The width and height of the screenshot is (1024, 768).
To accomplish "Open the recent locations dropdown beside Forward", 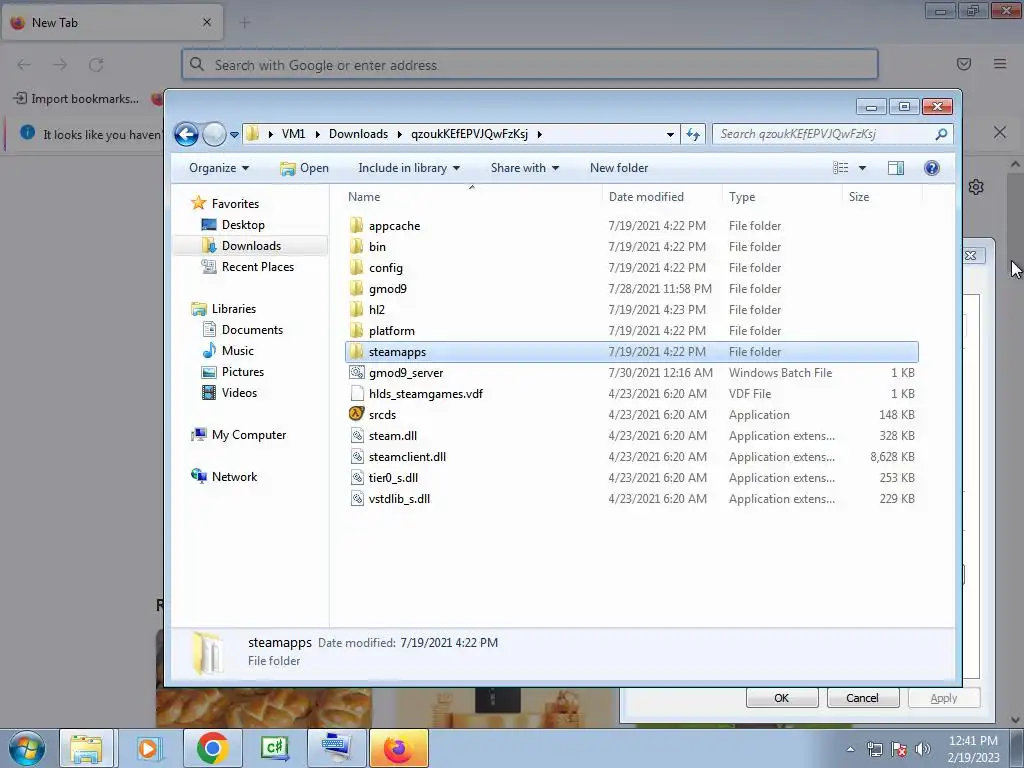I will 234,135.
